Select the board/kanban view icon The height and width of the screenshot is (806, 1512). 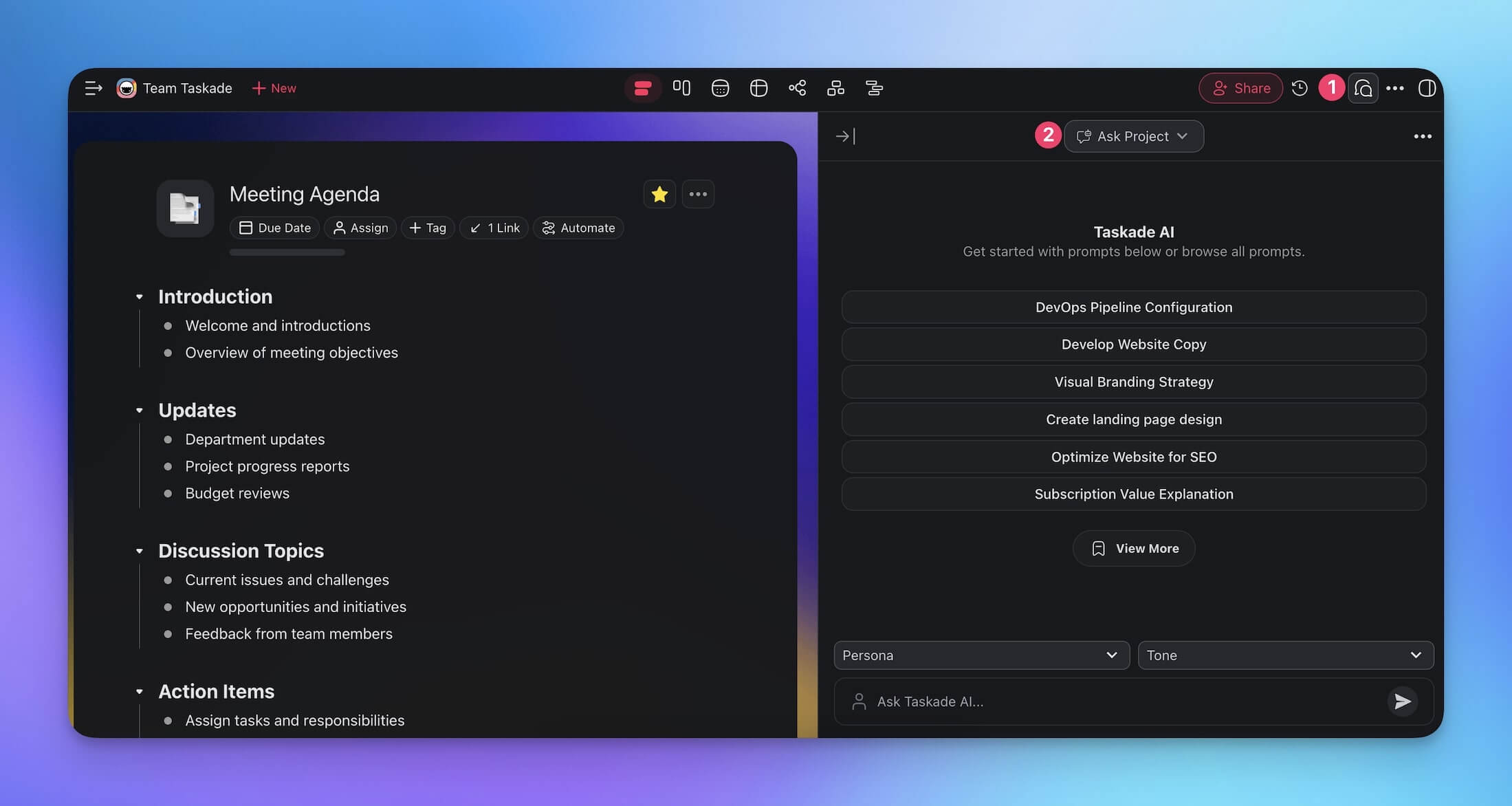click(681, 88)
